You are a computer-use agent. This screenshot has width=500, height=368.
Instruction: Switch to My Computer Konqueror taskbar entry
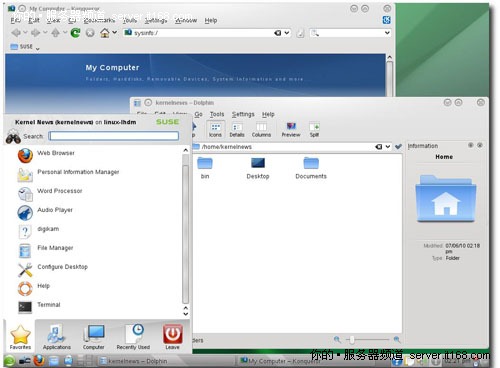[279, 361]
